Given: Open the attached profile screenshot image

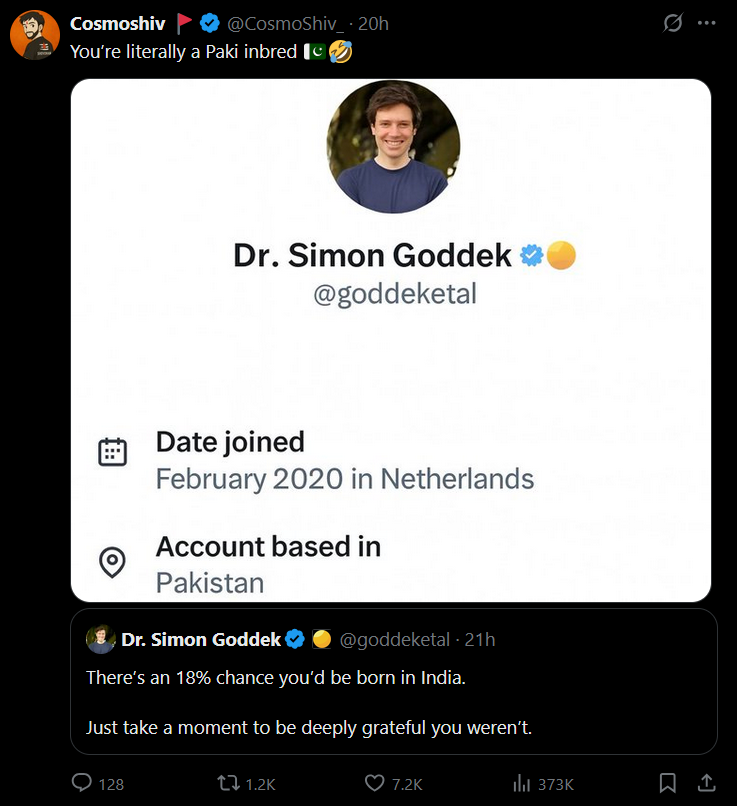Looking at the screenshot, I should [x=391, y=340].
